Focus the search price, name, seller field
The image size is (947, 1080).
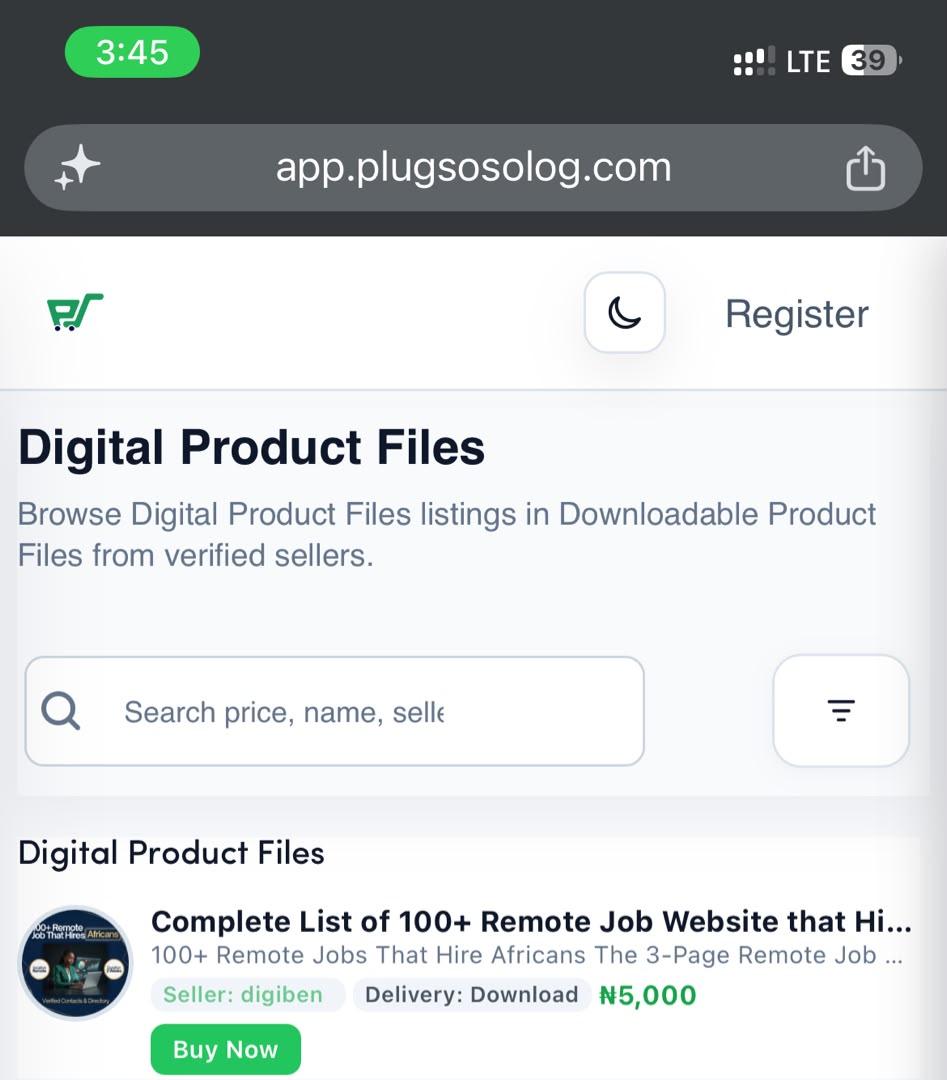click(335, 711)
